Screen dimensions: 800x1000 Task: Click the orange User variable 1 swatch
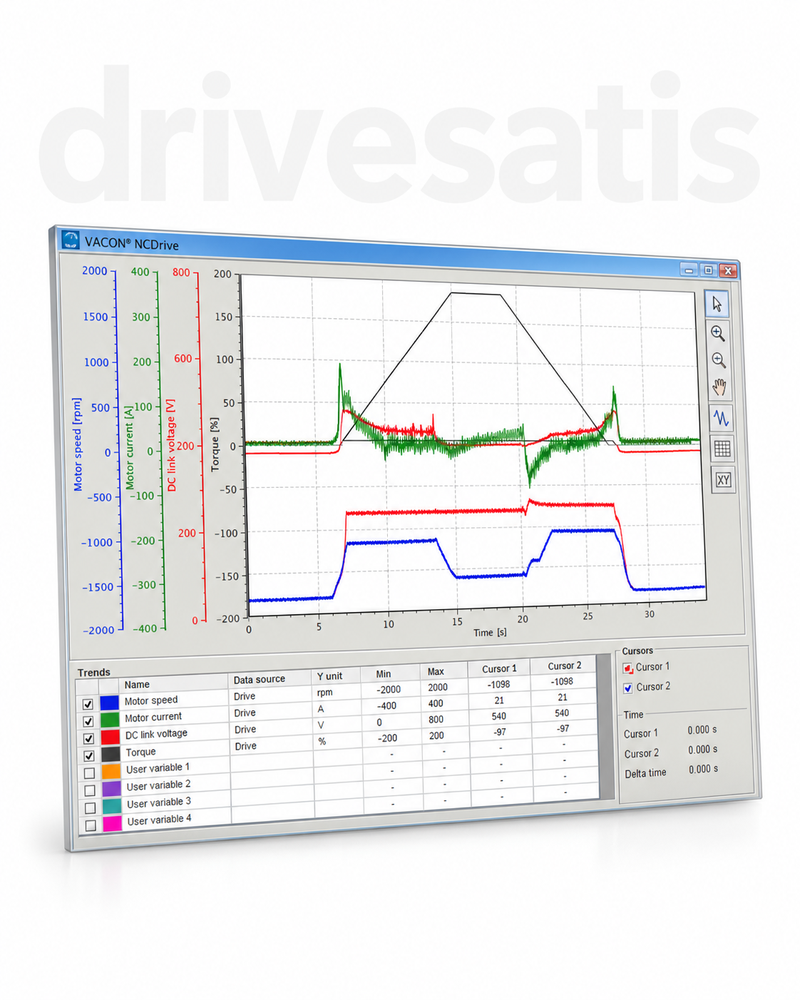click(110, 772)
